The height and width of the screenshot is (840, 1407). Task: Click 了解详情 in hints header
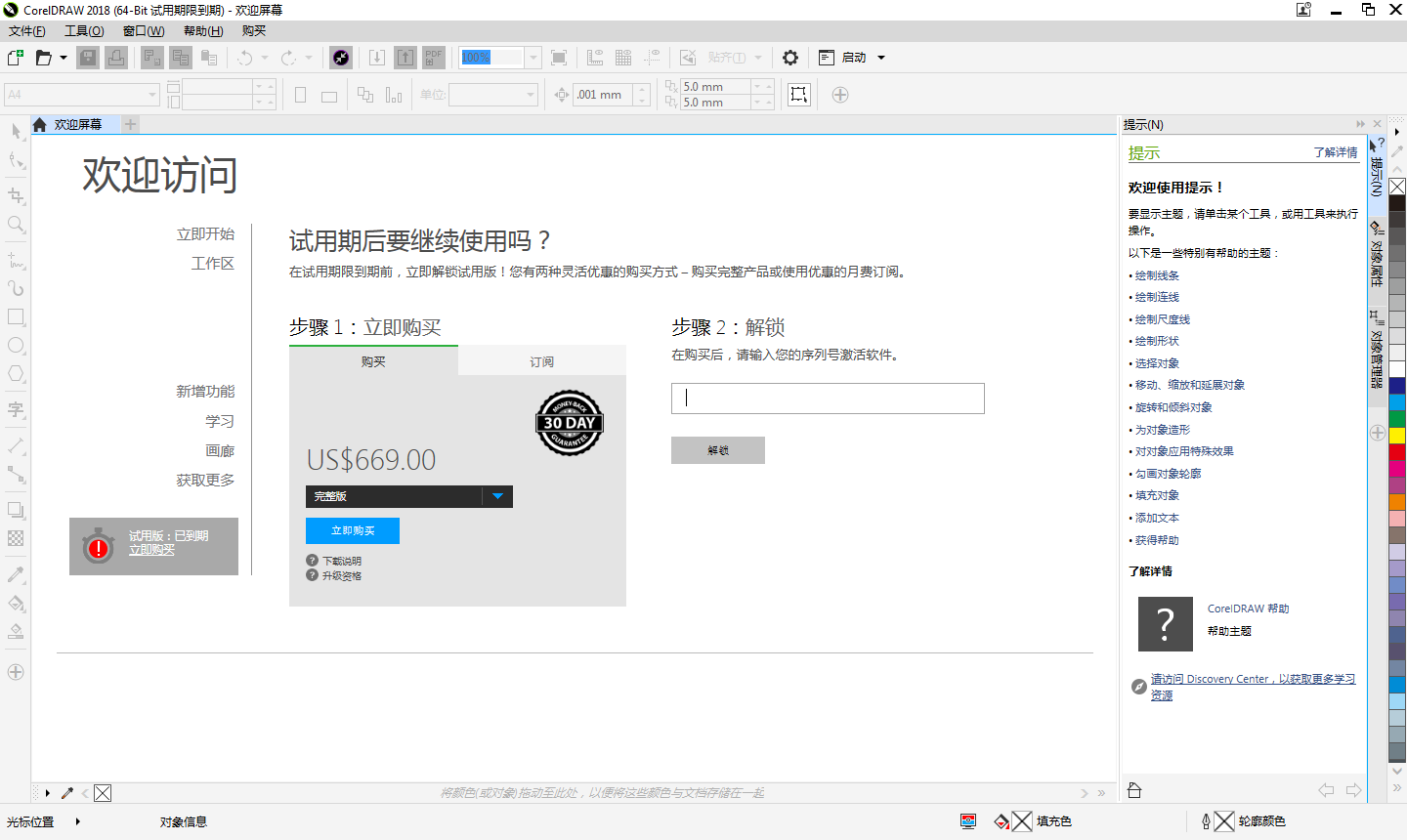pyautogui.click(x=1336, y=152)
